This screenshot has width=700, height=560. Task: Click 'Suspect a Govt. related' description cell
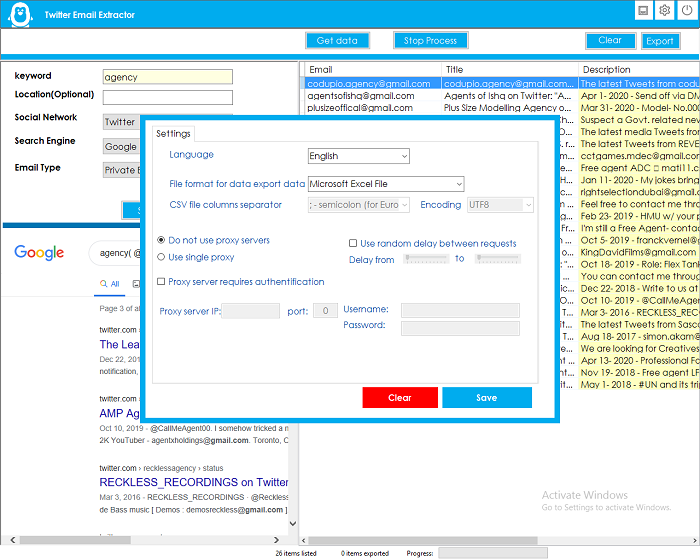(x=639, y=120)
